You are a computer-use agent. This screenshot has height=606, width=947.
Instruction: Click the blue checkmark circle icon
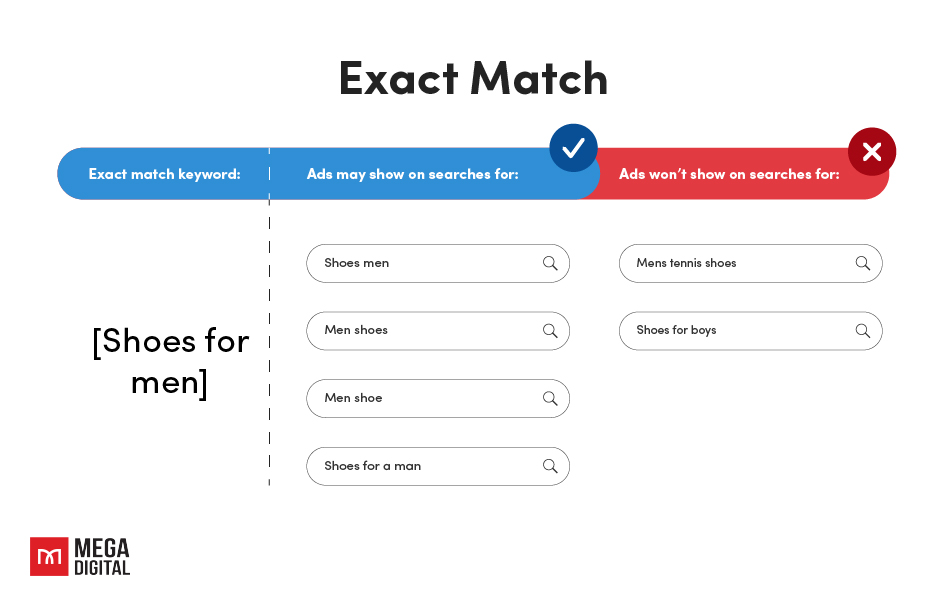[x=573, y=148]
